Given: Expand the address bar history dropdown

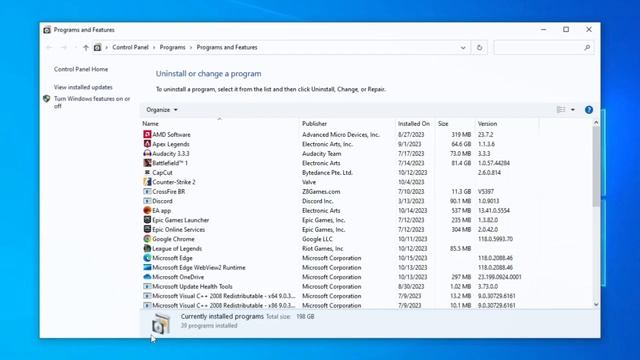Looking at the screenshot, I should pos(463,47).
